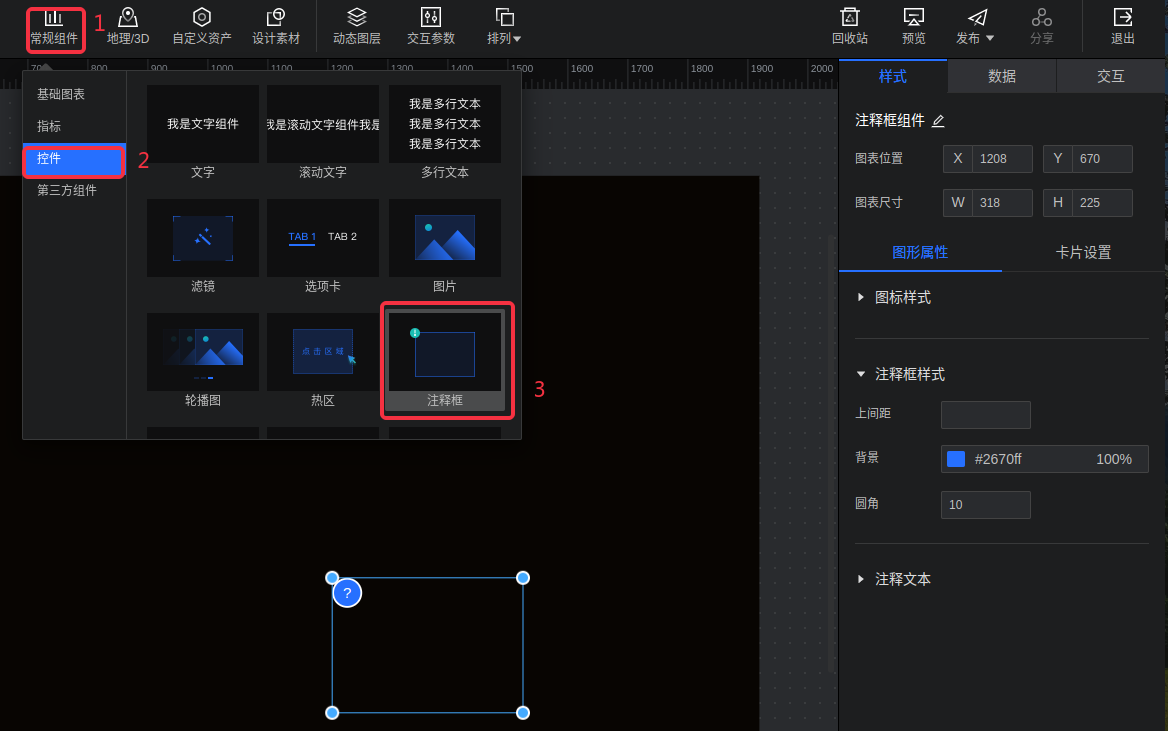Image resolution: width=1168 pixels, height=731 pixels.
Task: Switch to the 数据 tab
Action: coord(1001,76)
